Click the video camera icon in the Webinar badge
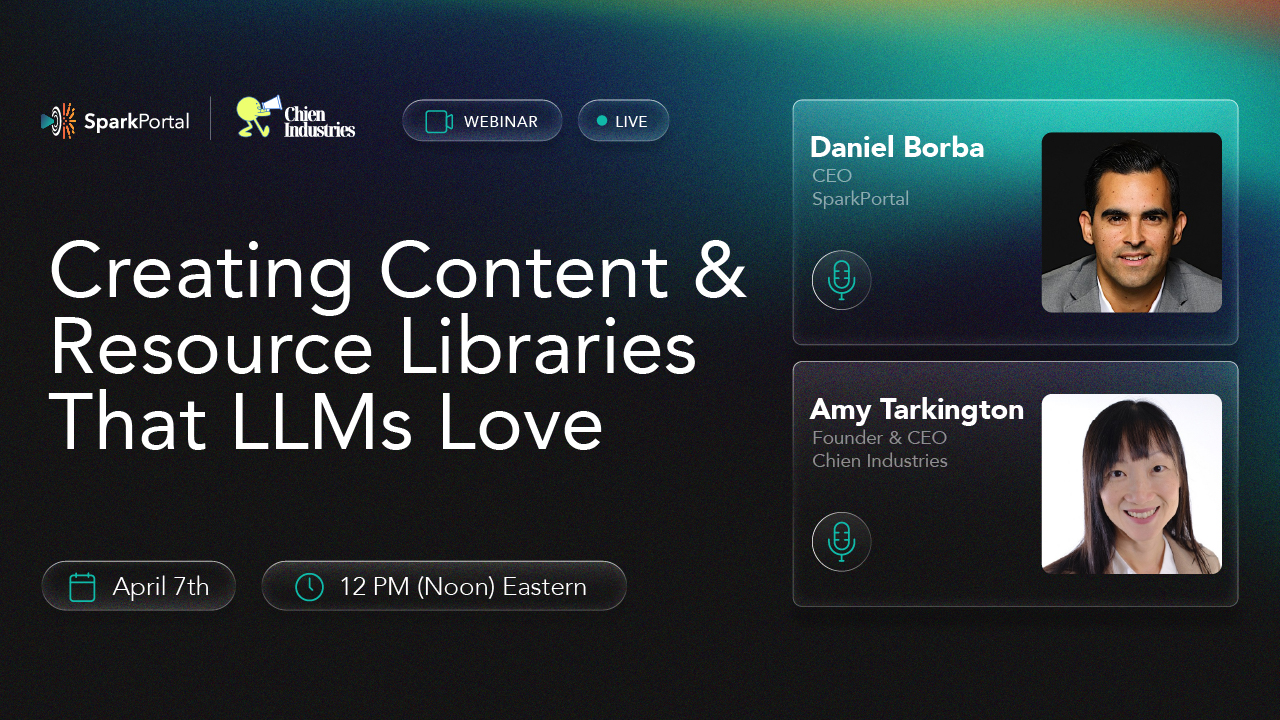 [439, 121]
